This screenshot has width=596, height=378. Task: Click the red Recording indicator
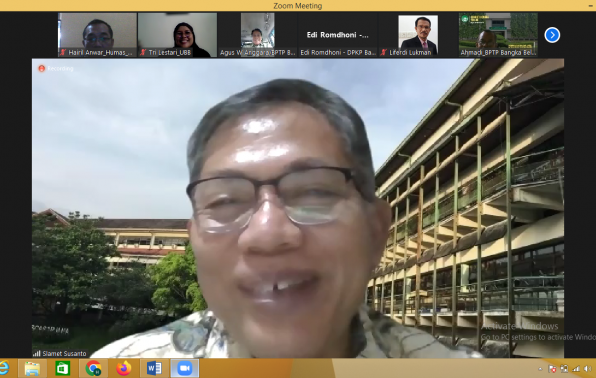click(x=55, y=68)
